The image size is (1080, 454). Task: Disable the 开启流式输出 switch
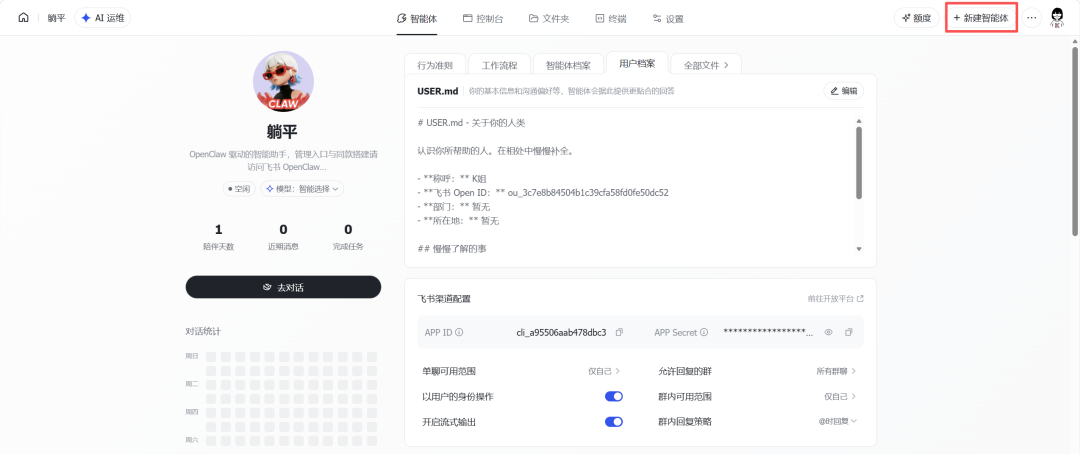pyautogui.click(x=614, y=422)
